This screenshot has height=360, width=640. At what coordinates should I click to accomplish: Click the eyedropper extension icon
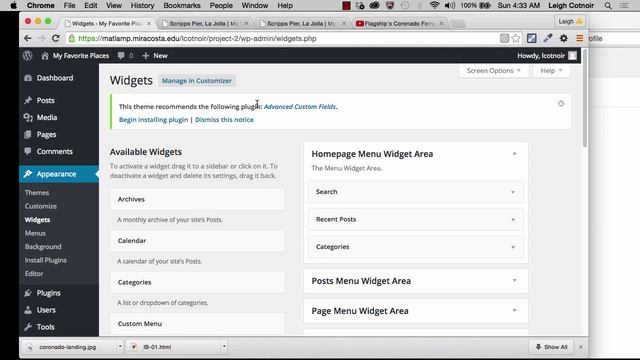tap(548, 38)
